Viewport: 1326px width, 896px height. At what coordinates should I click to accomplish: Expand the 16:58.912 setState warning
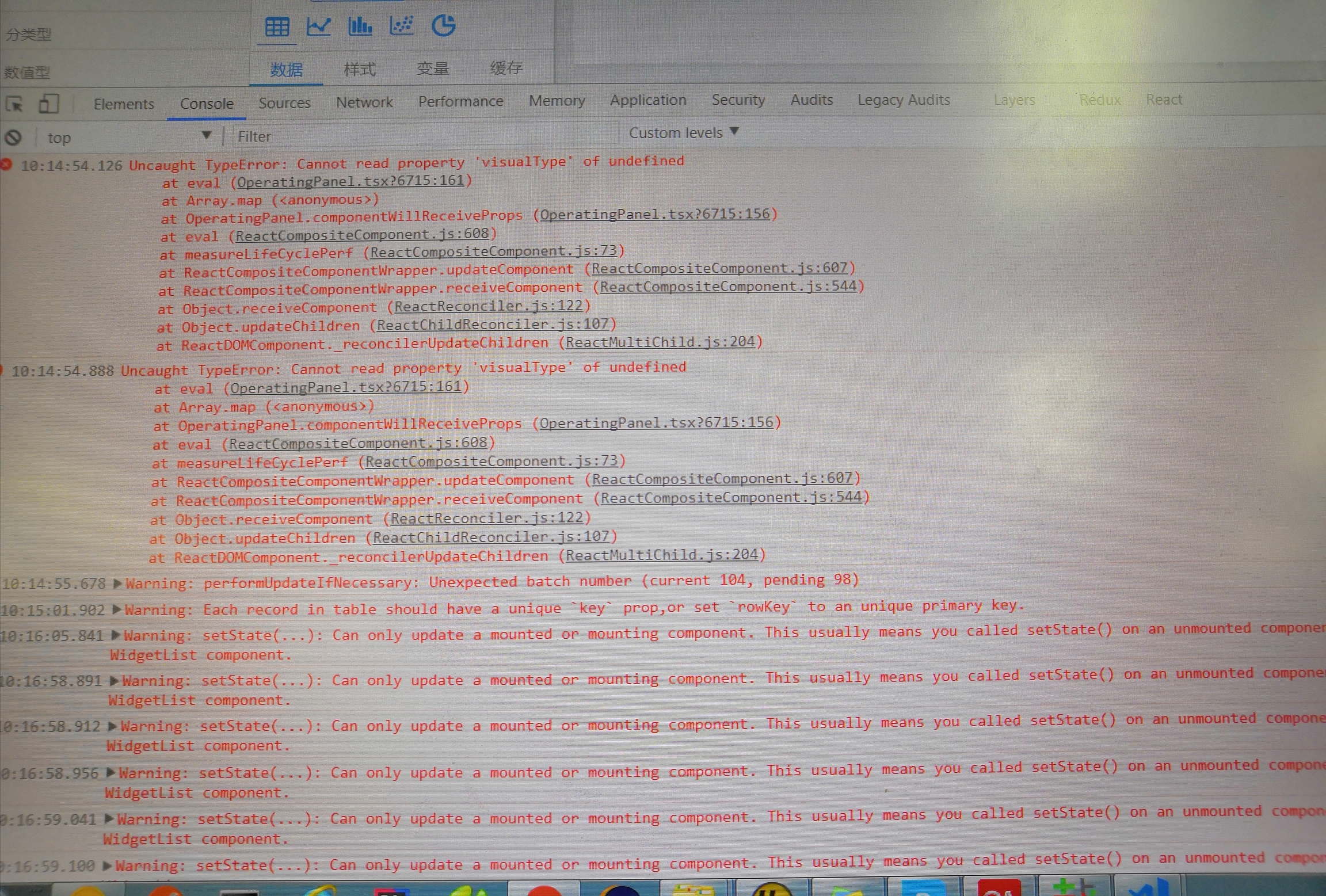(x=112, y=726)
